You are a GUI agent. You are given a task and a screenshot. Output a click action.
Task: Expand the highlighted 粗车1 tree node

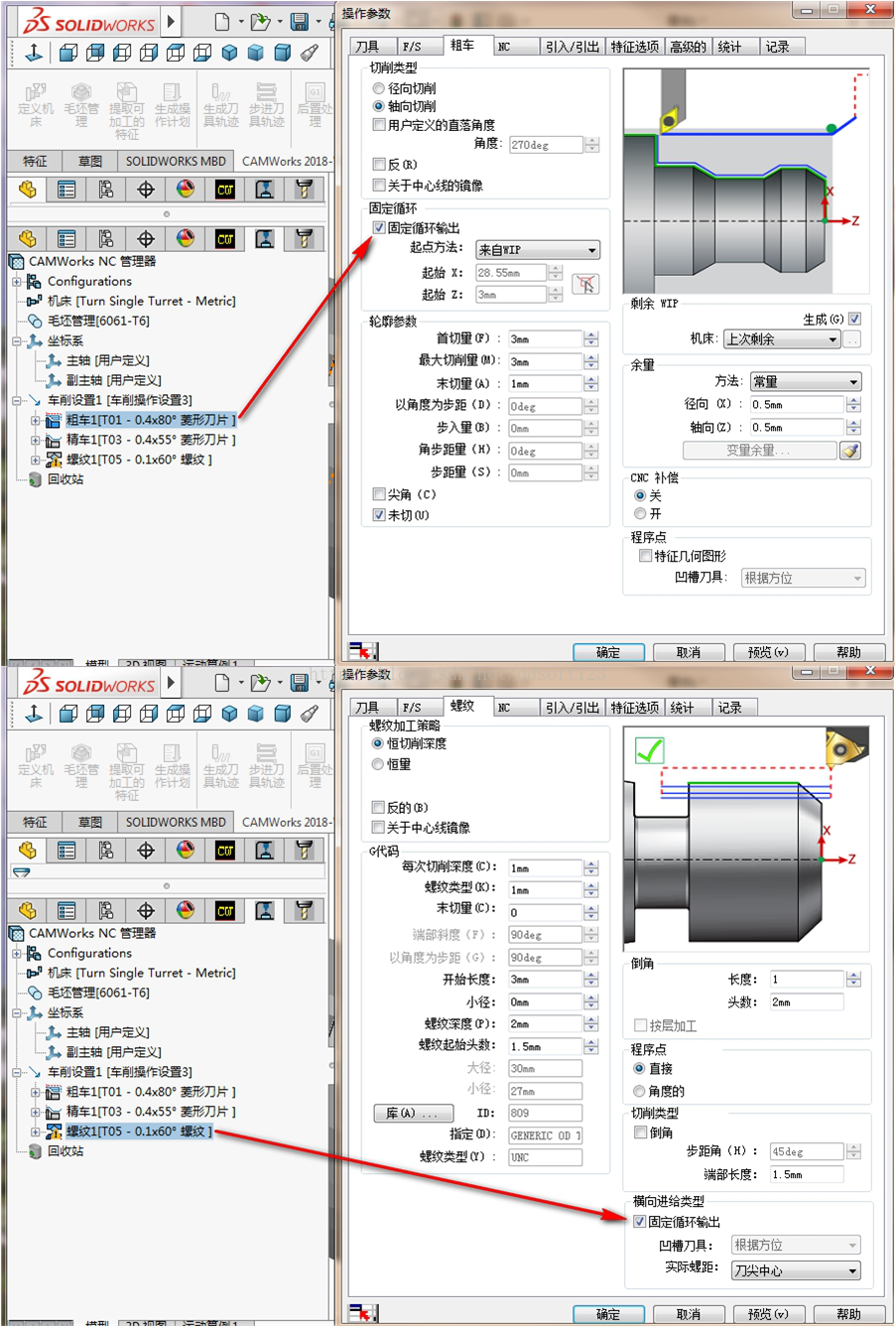pyautogui.click(x=35, y=421)
